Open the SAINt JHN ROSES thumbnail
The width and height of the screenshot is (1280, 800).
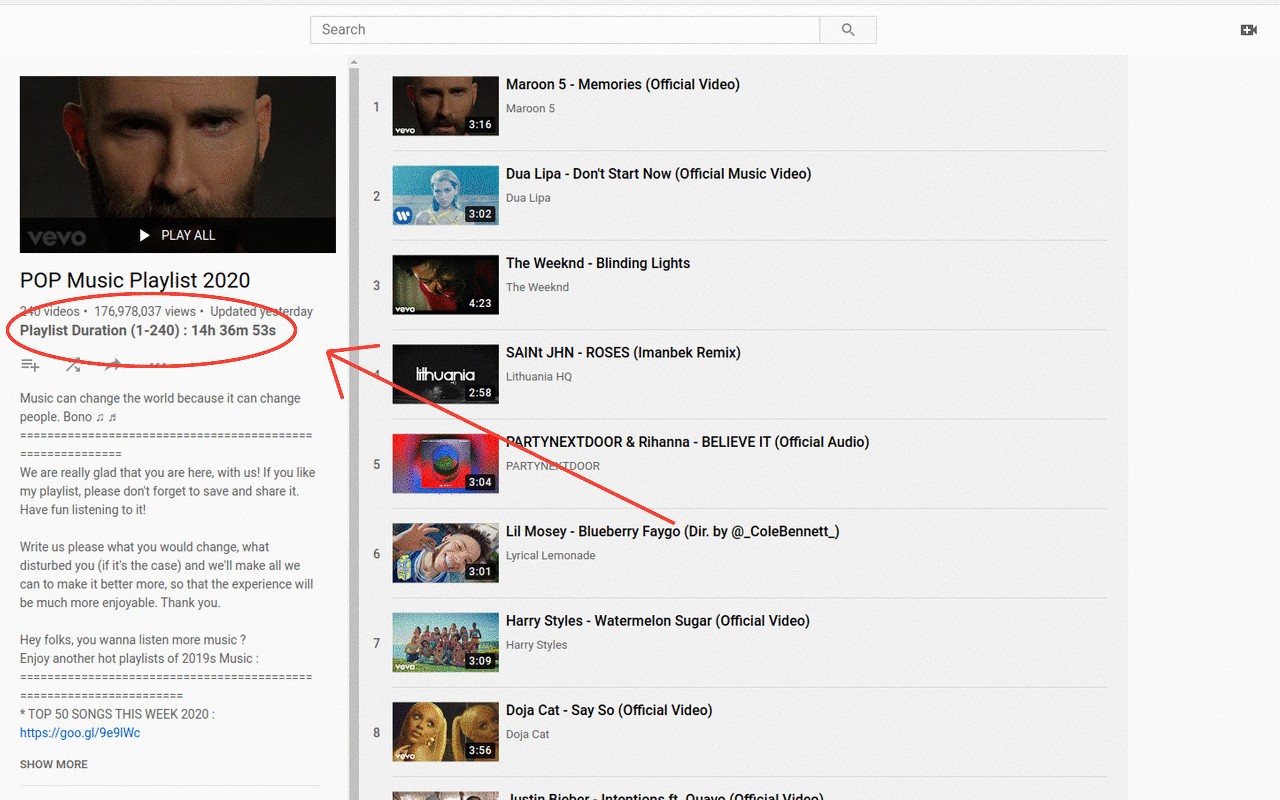click(x=445, y=374)
